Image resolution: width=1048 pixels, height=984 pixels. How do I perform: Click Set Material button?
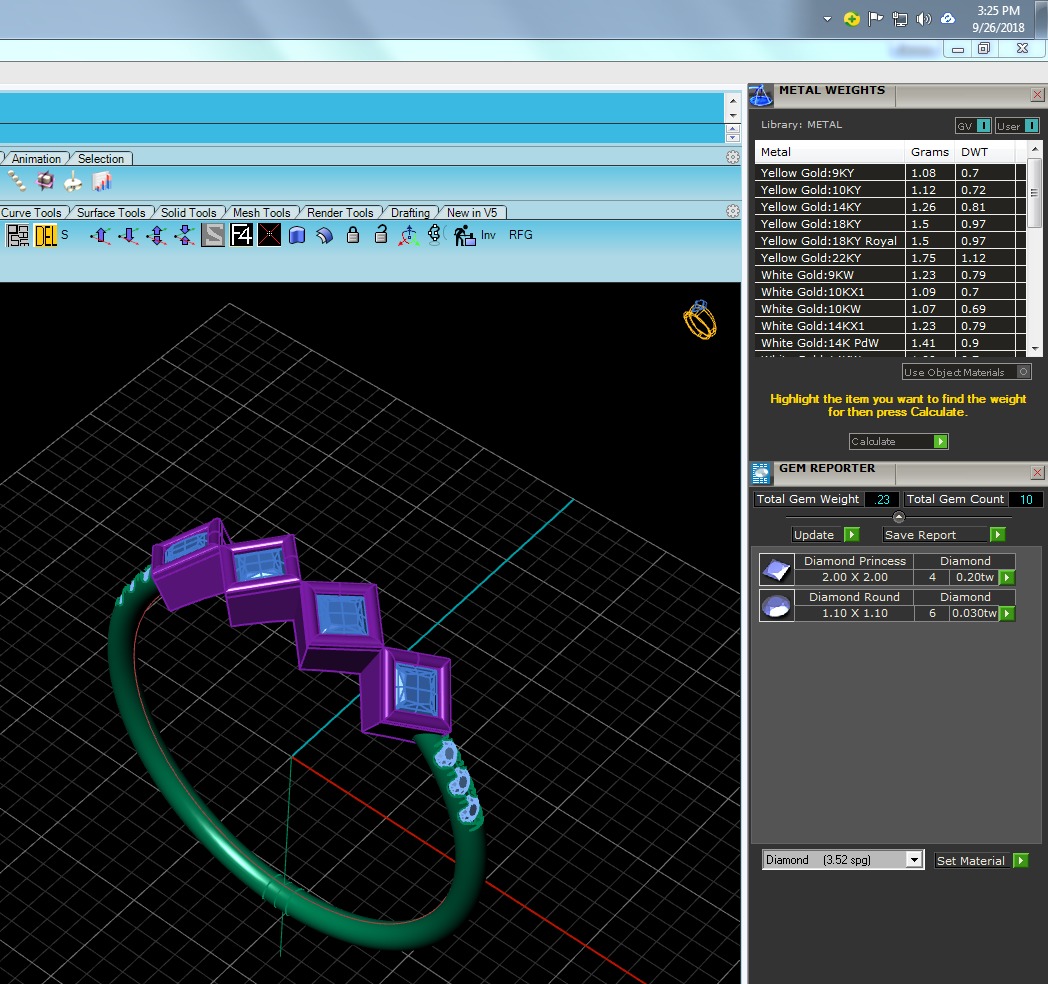click(x=980, y=860)
